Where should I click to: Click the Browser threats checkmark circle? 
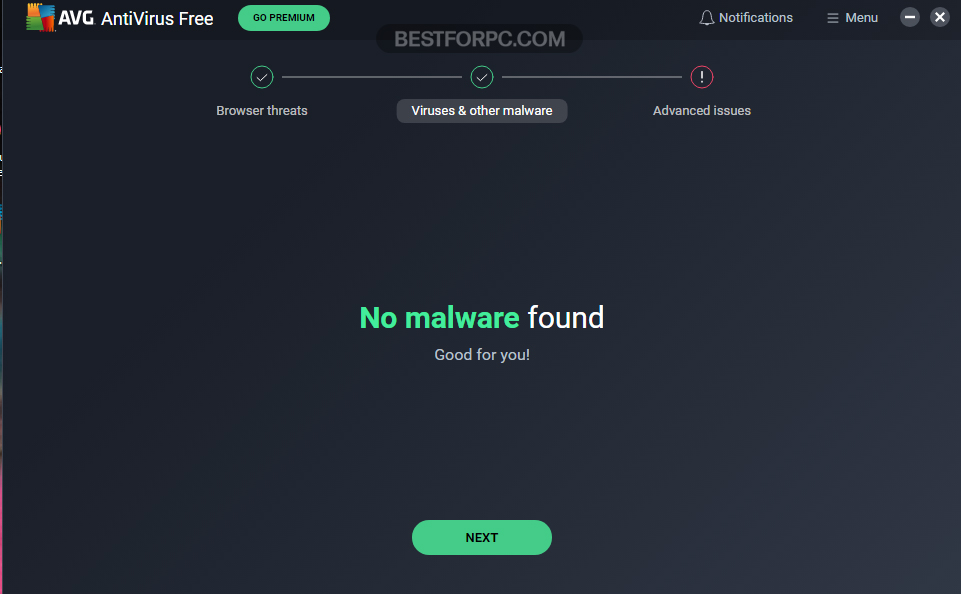pyautogui.click(x=262, y=77)
